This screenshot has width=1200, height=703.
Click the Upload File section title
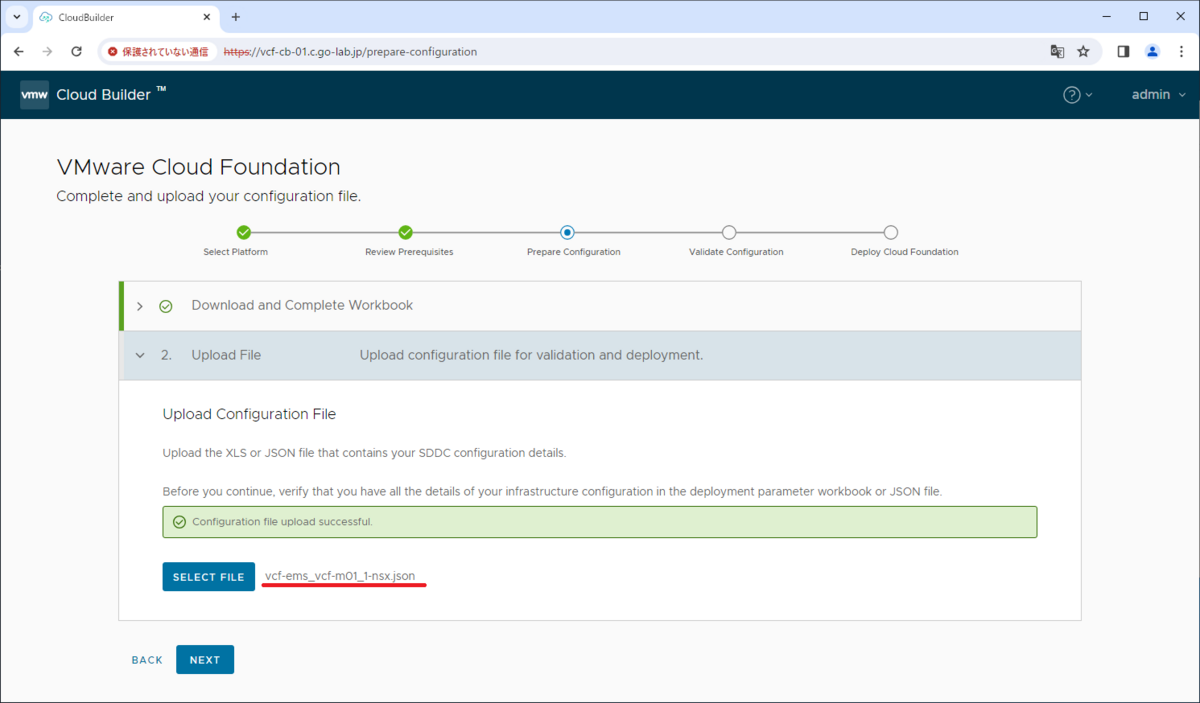tap(226, 355)
